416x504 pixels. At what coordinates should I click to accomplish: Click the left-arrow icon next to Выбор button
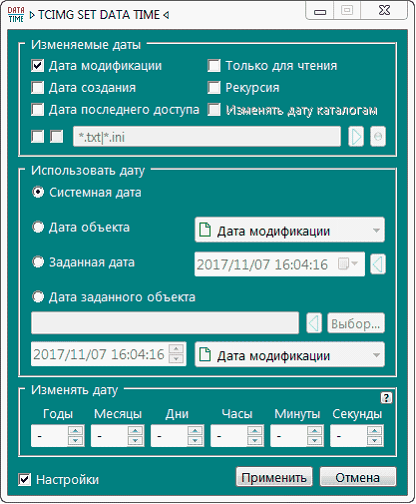pos(314,323)
